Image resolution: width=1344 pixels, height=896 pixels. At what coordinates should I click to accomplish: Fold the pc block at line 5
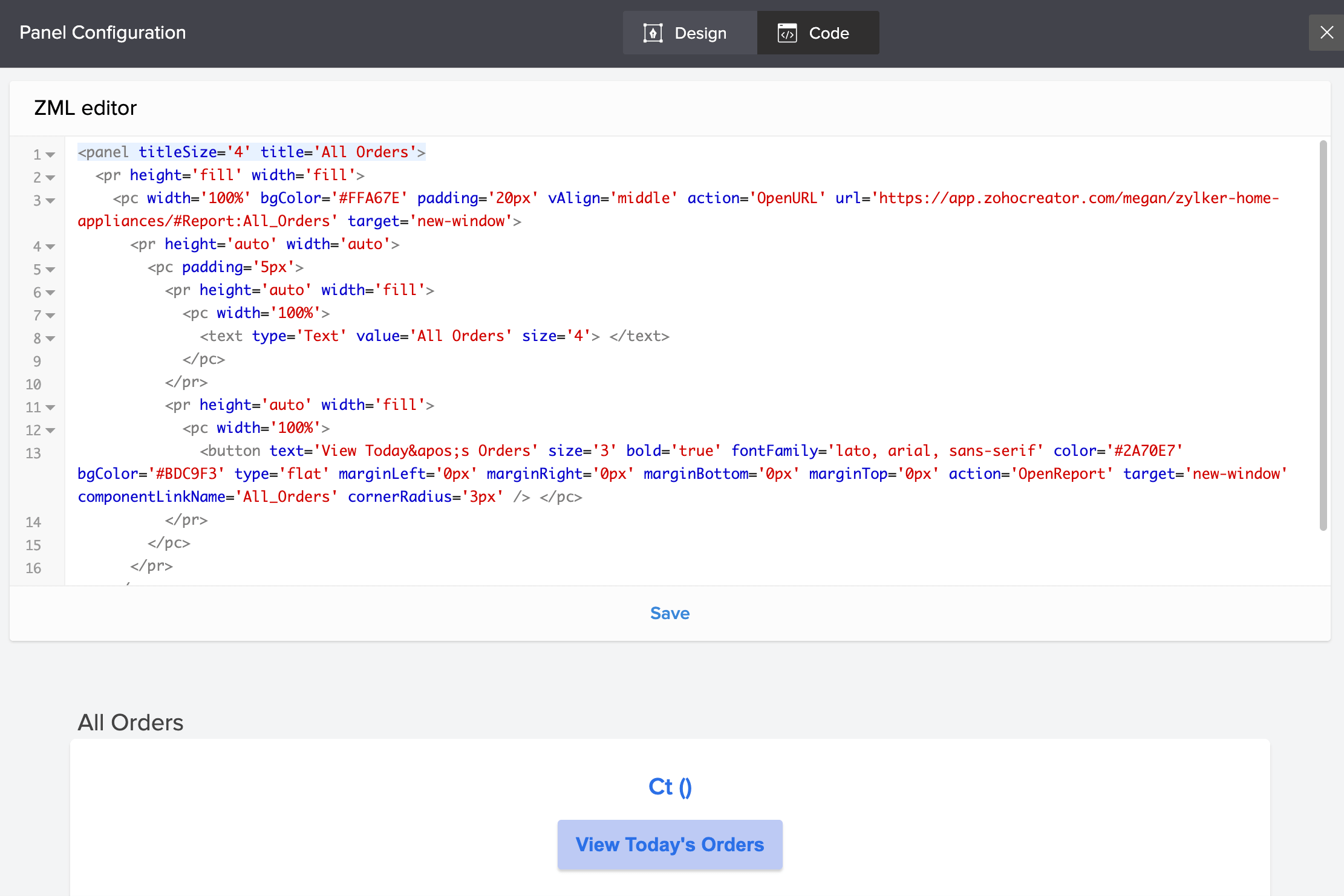click(50, 270)
